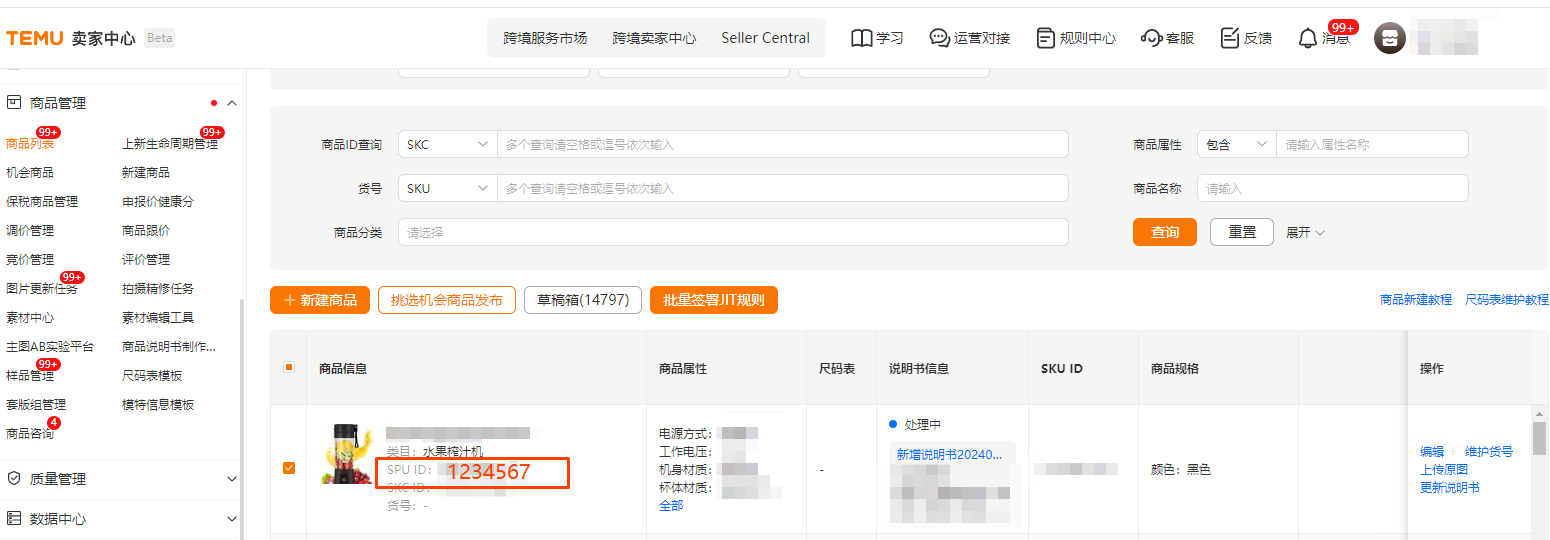Viewport: 1550px width, 540px height.
Task: Click the 学习 book icon
Action: [861, 38]
